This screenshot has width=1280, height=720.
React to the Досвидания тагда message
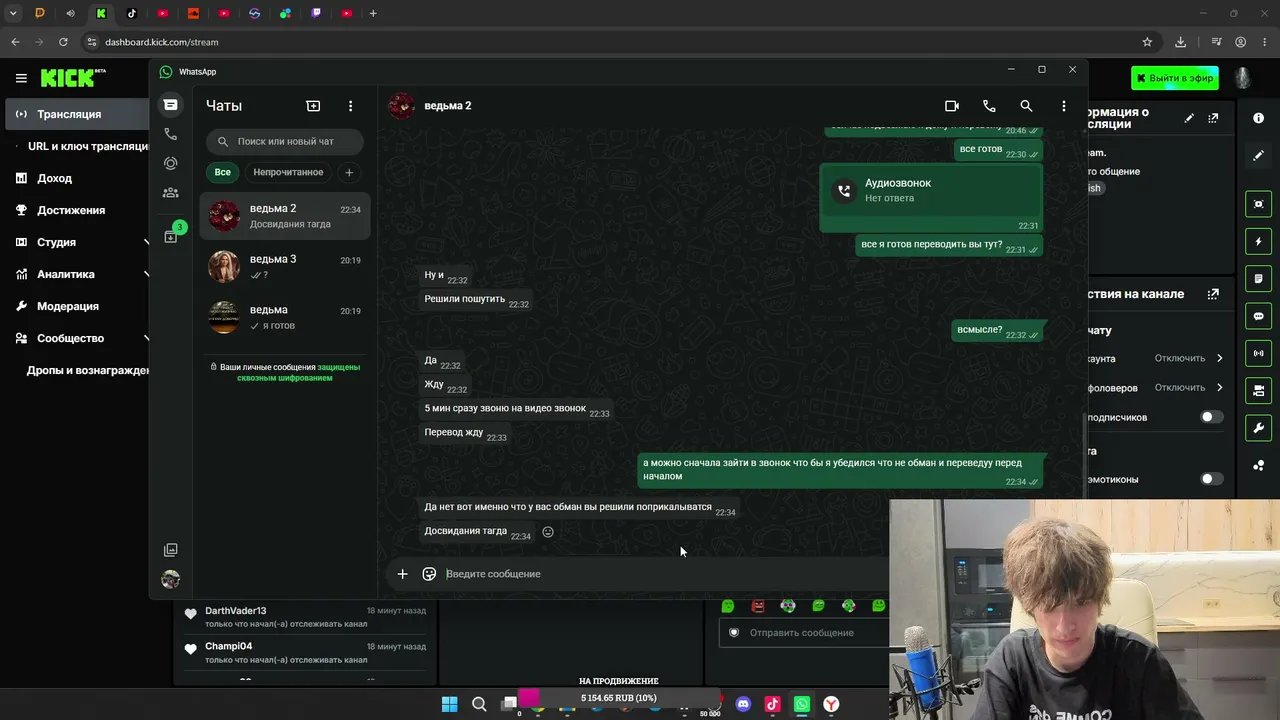[x=548, y=532]
